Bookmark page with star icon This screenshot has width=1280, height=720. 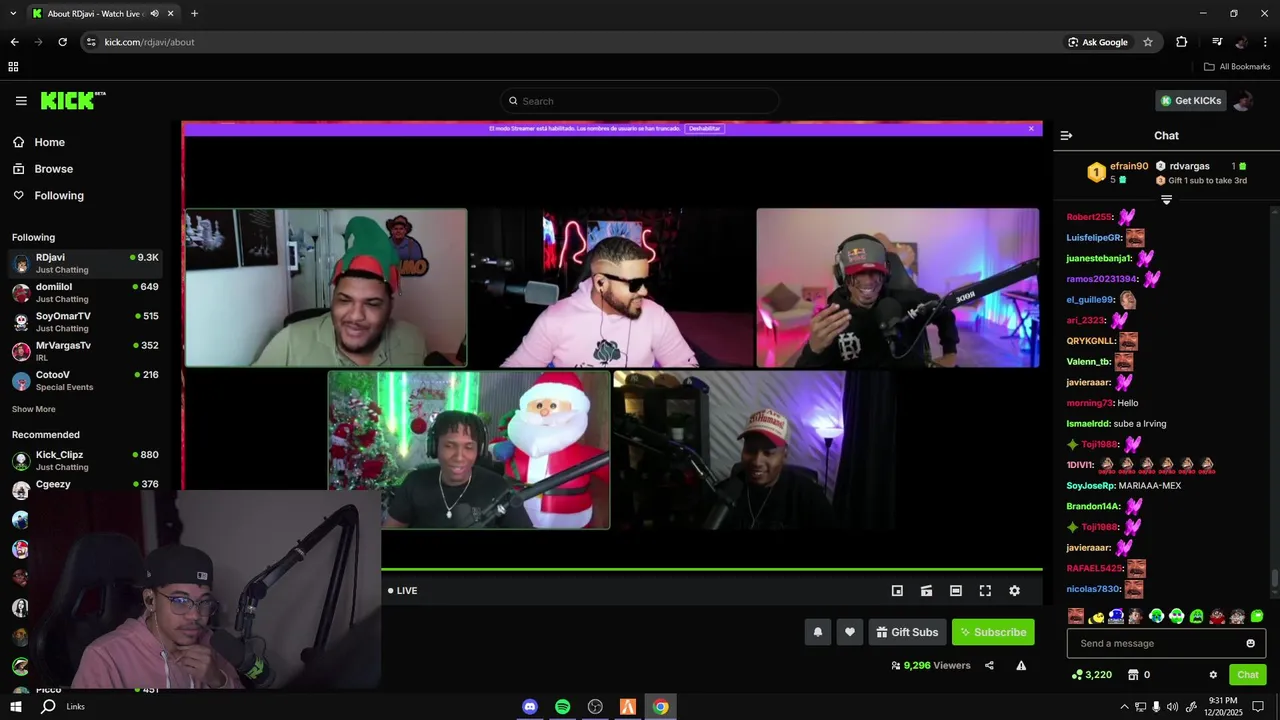(x=1148, y=42)
